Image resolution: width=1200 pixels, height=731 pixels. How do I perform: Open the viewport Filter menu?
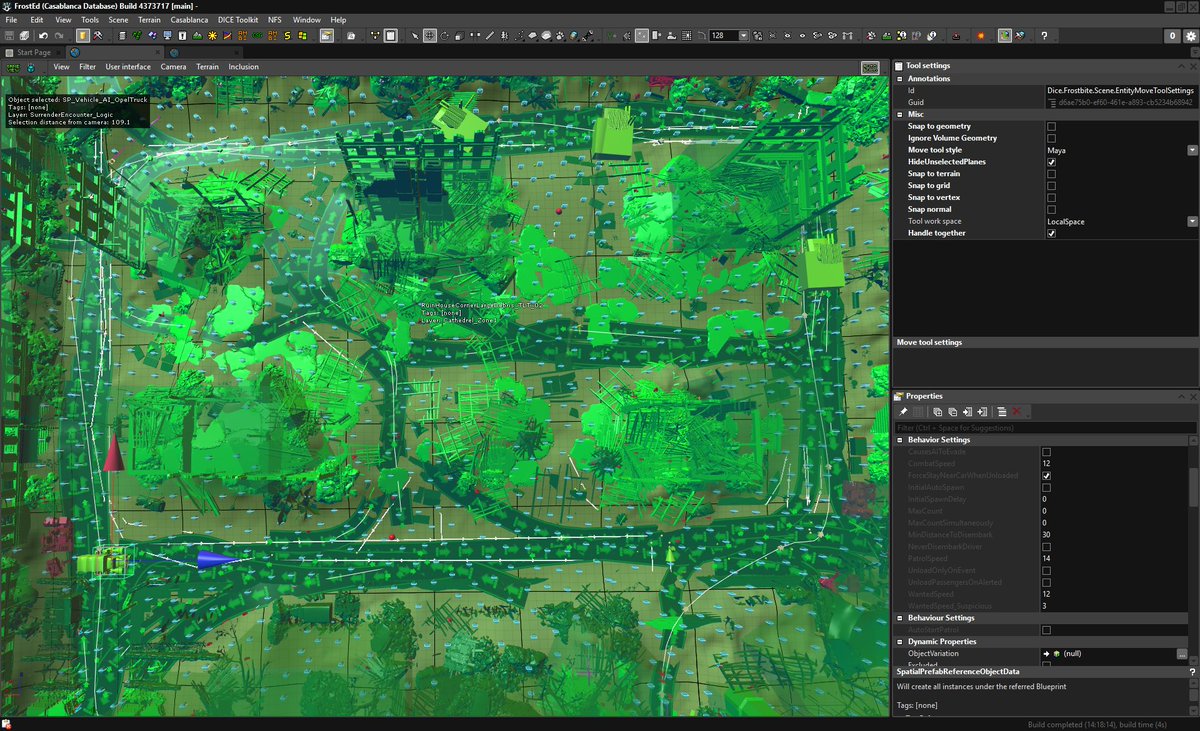[88, 67]
